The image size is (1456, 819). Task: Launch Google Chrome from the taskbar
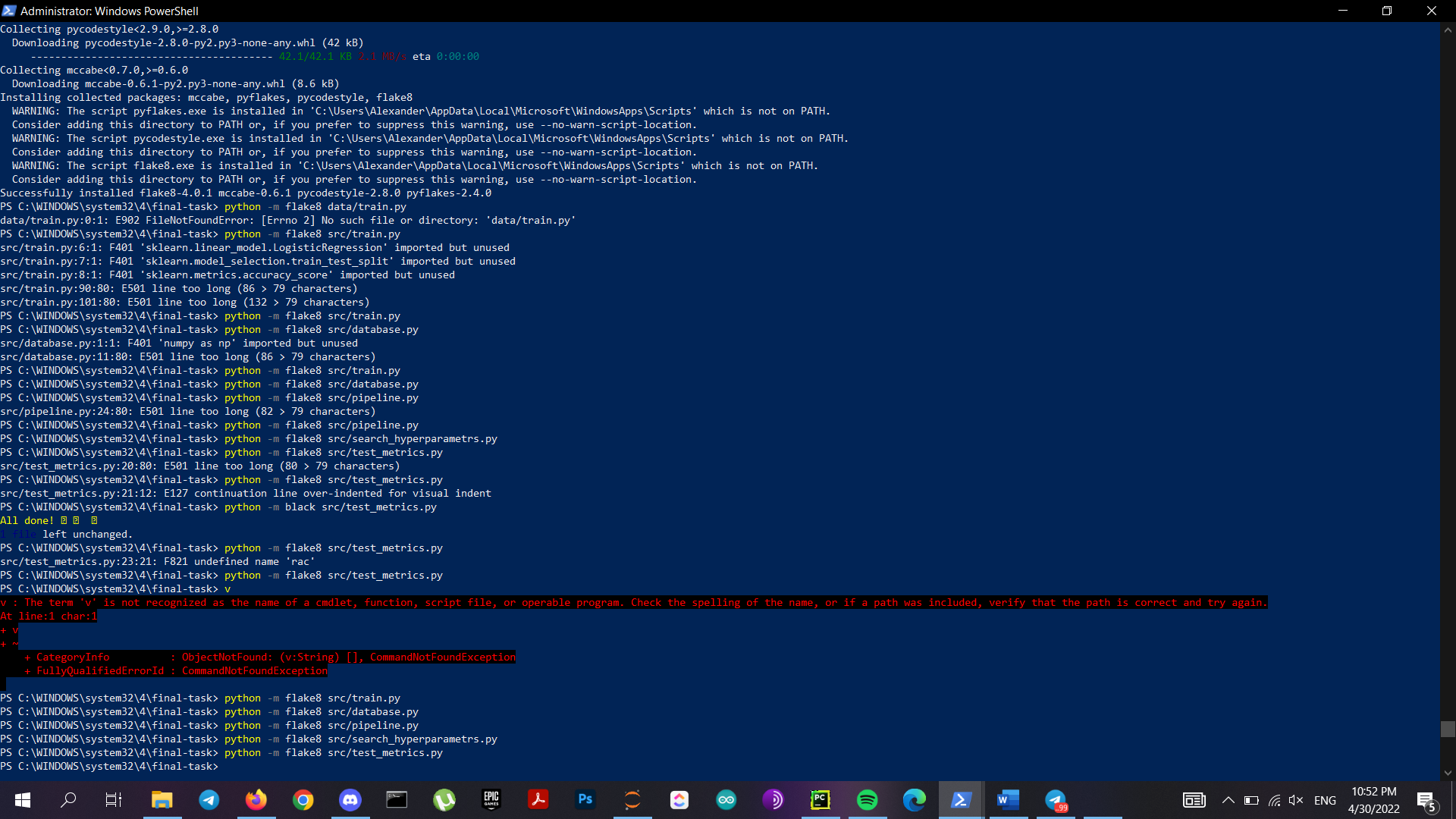point(303,799)
